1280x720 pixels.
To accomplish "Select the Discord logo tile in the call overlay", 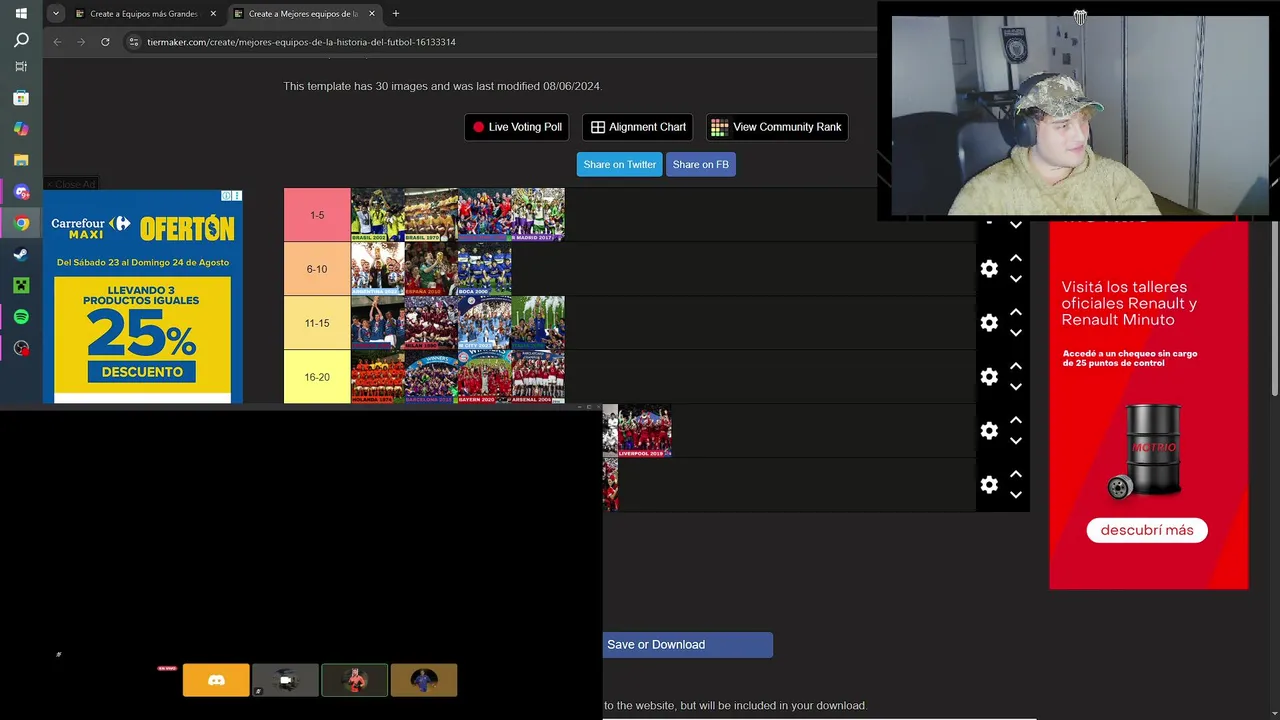I will 216,680.
